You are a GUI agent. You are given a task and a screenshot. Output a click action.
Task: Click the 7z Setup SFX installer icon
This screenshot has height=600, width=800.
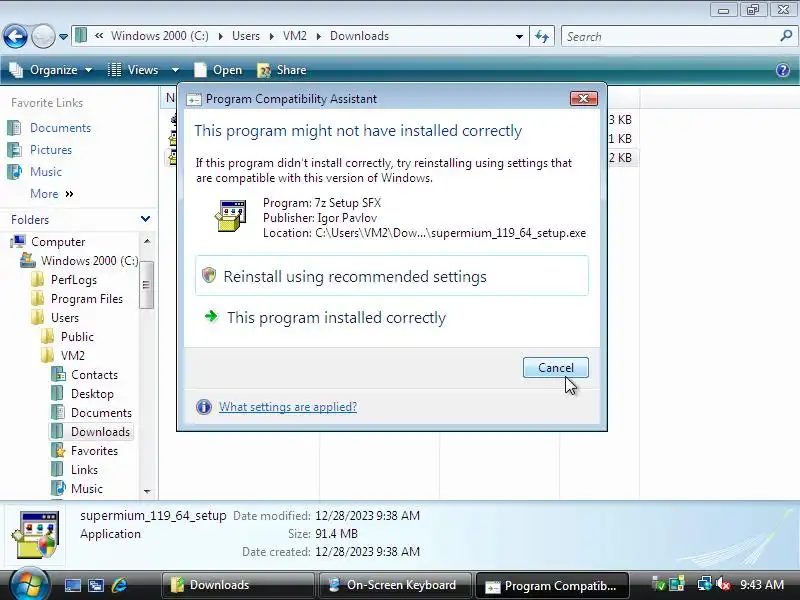click(x=231, y=216)
